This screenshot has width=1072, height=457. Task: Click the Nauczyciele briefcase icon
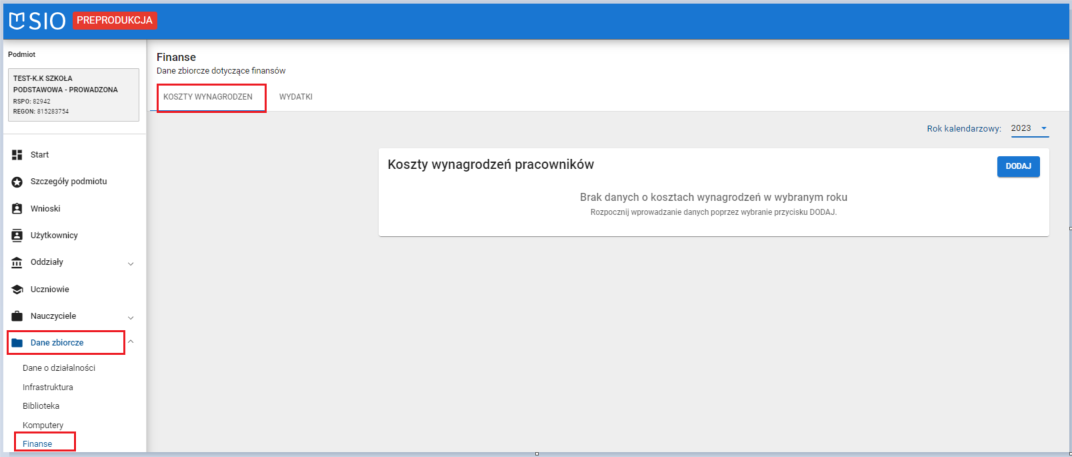tap(18, 316)
